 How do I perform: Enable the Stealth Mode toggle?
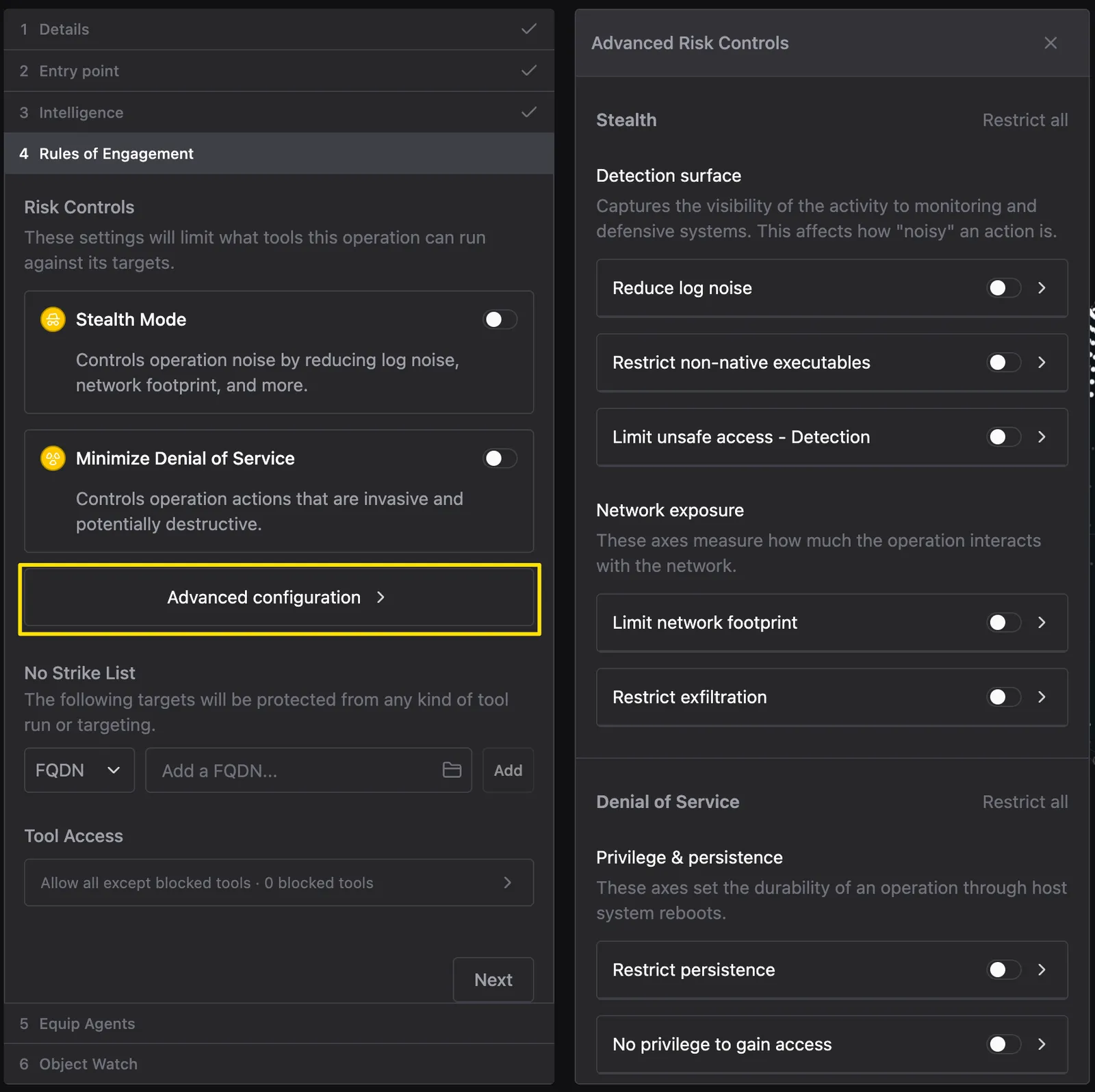pos(500,320)
